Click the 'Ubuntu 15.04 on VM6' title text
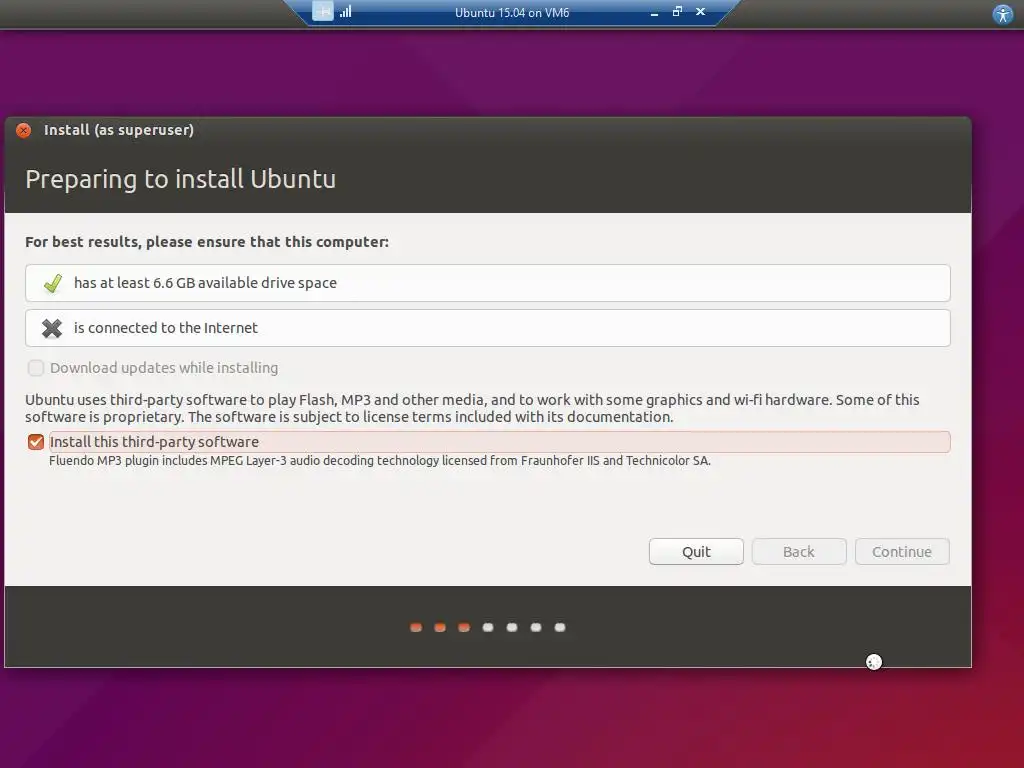 point(512,12)
